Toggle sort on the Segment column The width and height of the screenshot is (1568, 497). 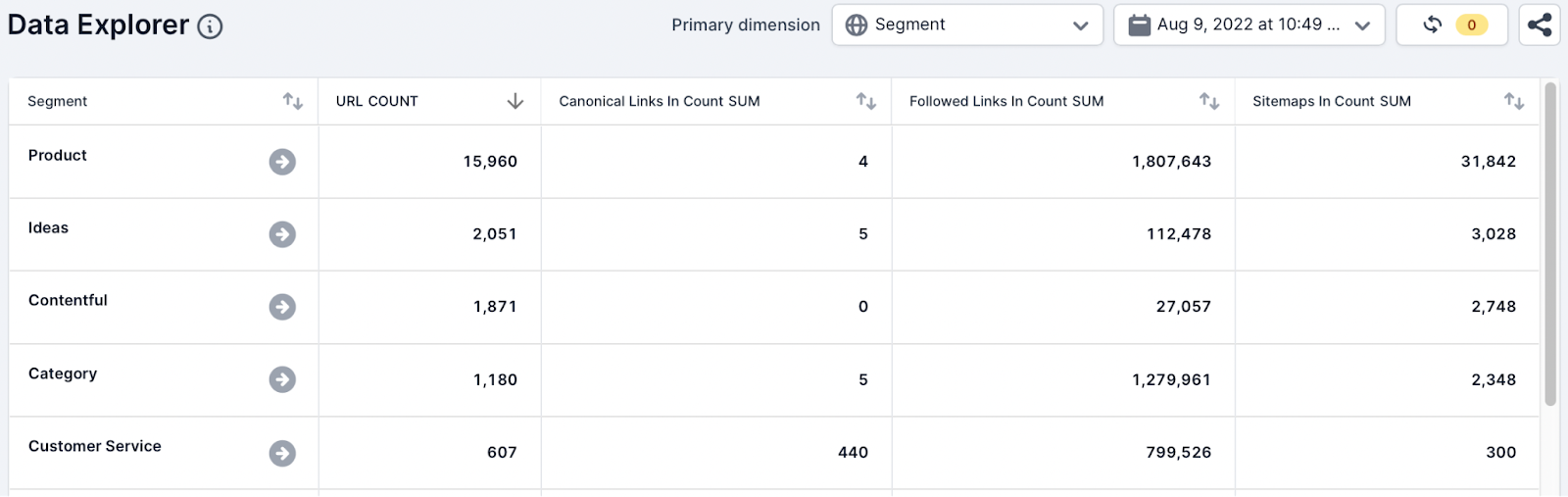pos(292,101)
